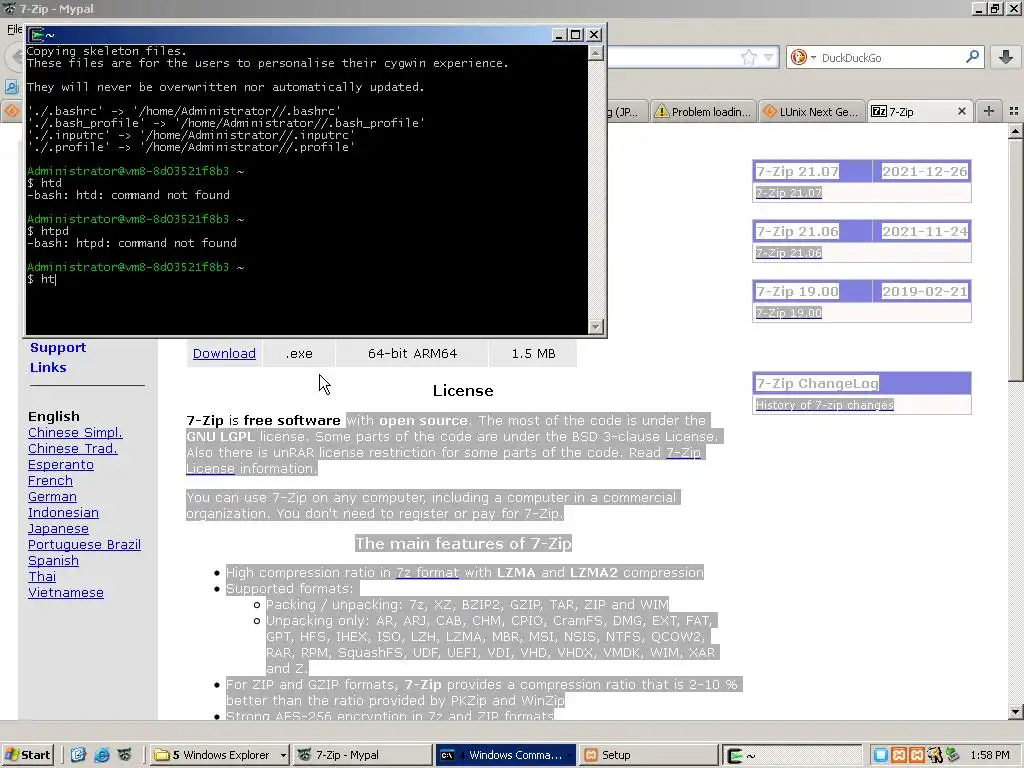Click Download for 64-bit ARM64

point(224,353)
